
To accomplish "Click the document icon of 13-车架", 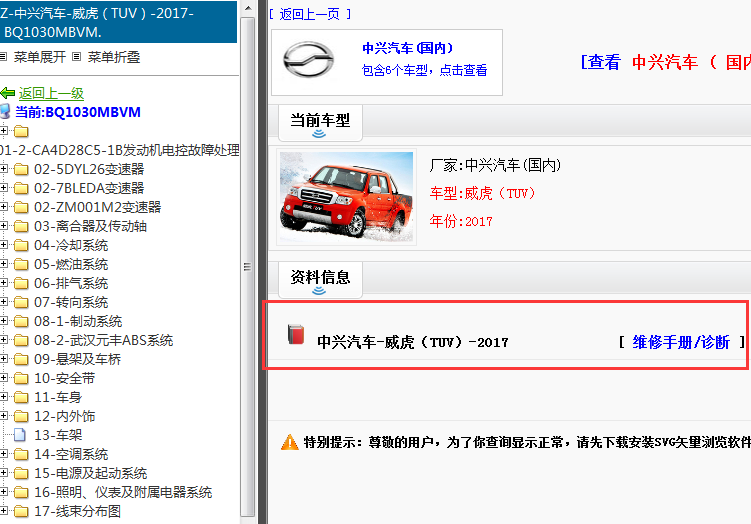I will coord(20,435).
